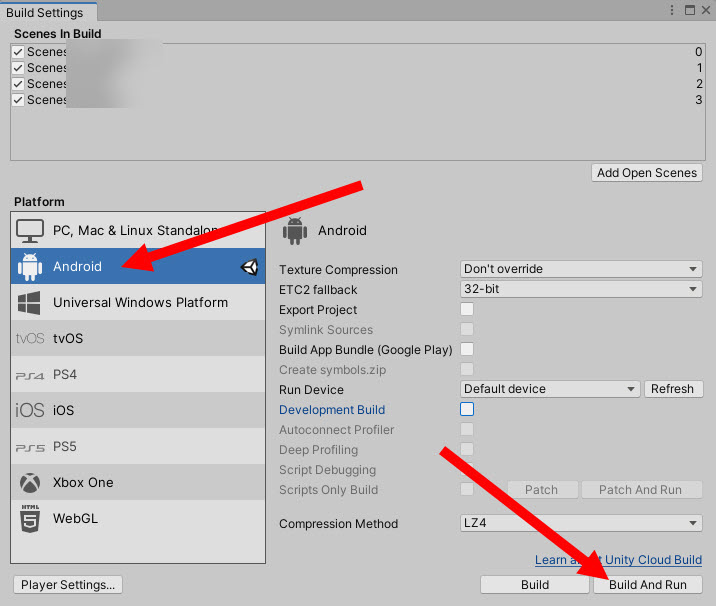716x606 pixels.
Task: Maximize the Build Settings window
Action: pos(690,10)
